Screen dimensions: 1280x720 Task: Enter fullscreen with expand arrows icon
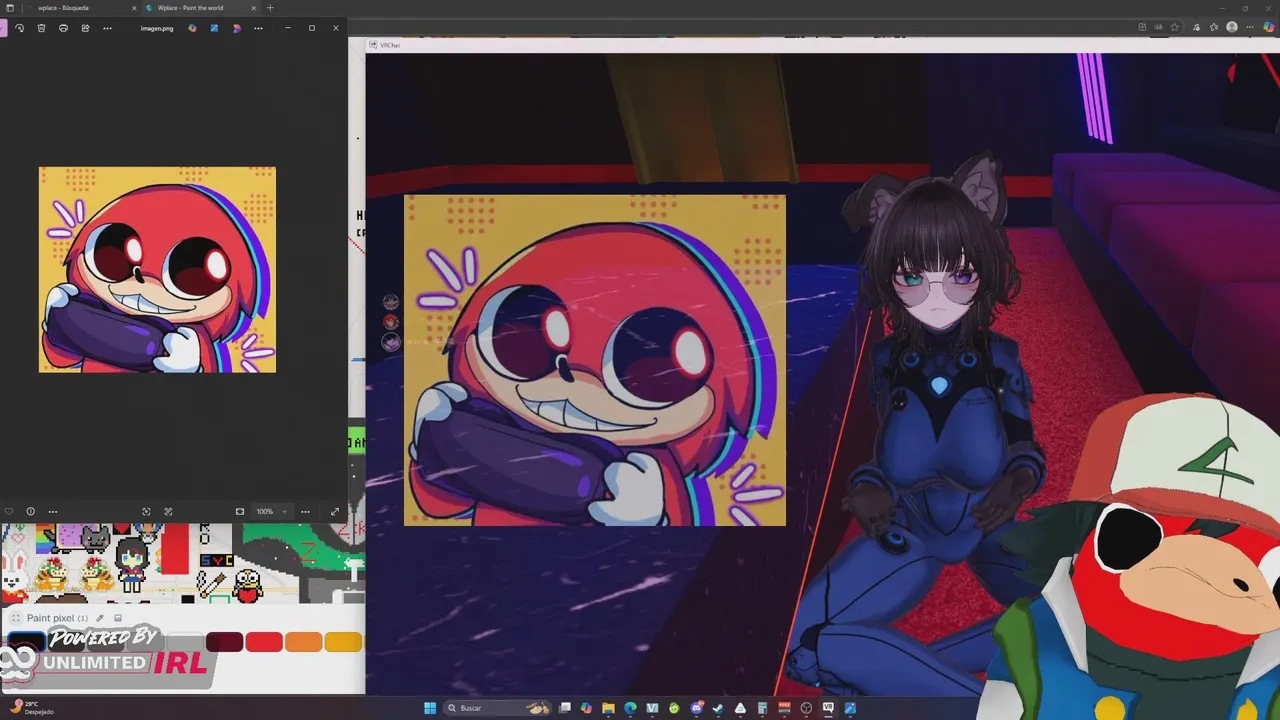click(334, 511)
